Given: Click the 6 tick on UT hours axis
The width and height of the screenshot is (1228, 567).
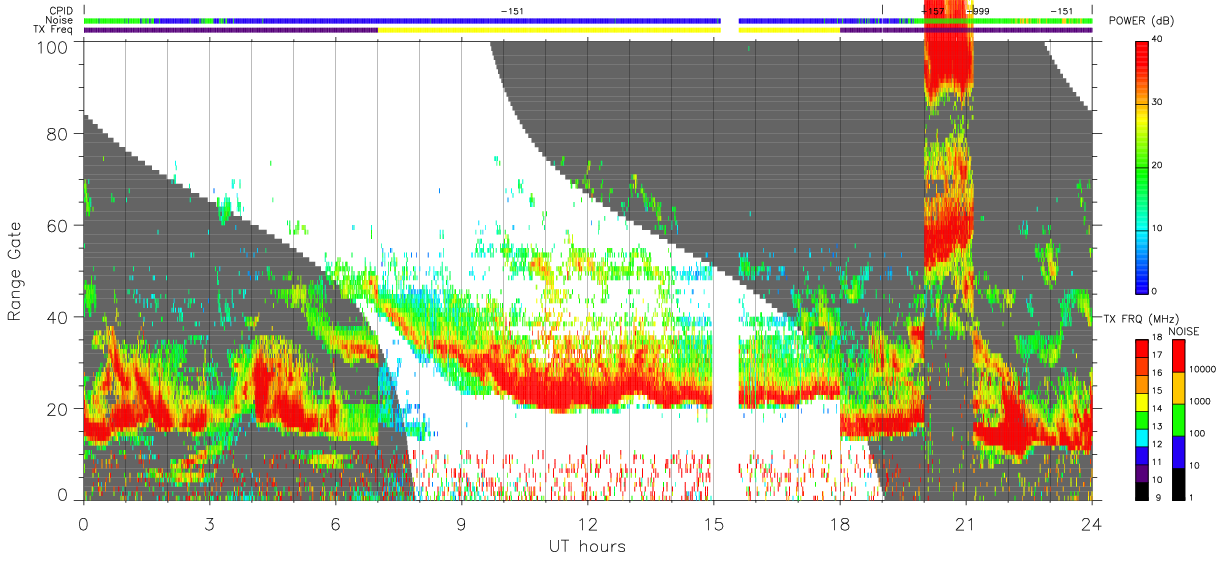Looking at the screenshot, I should [335, 523].
